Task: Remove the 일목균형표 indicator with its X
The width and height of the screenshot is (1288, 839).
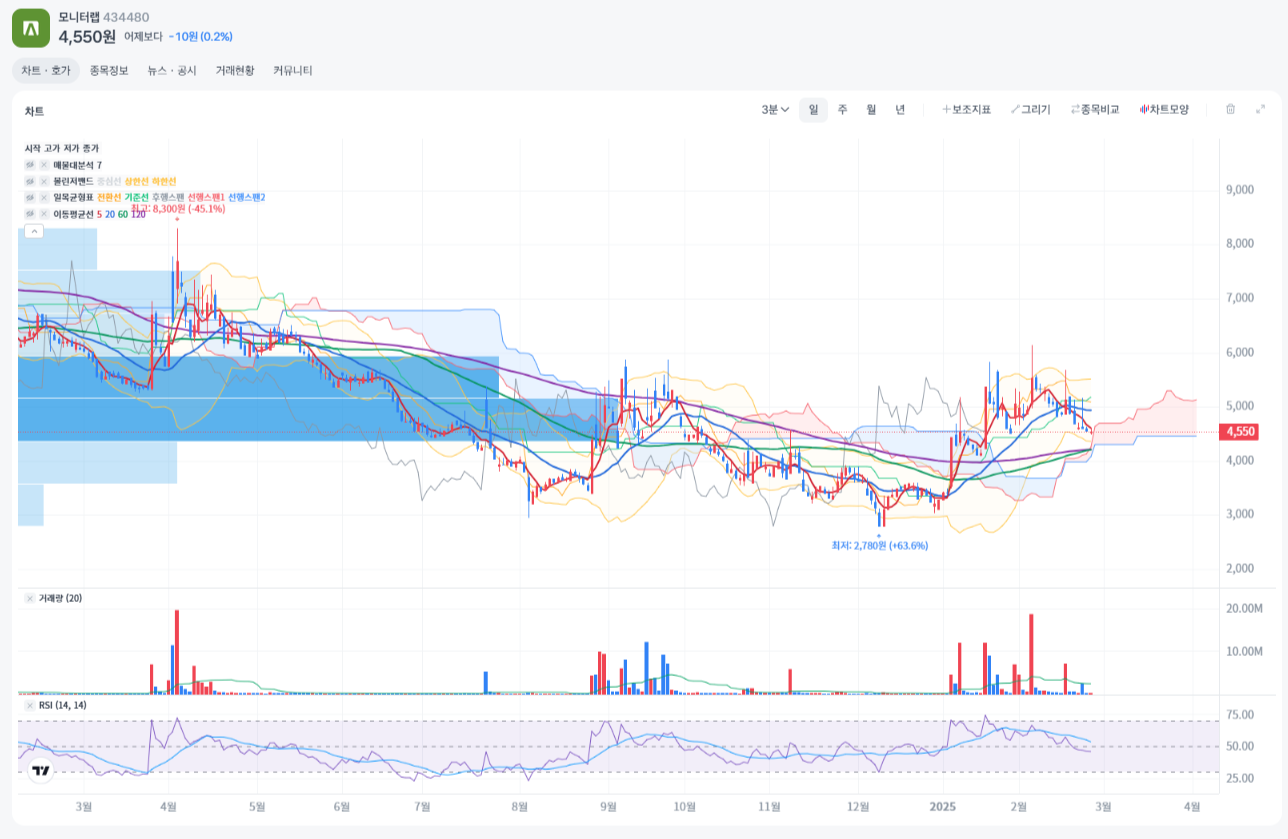Action: tap(44, 197)
